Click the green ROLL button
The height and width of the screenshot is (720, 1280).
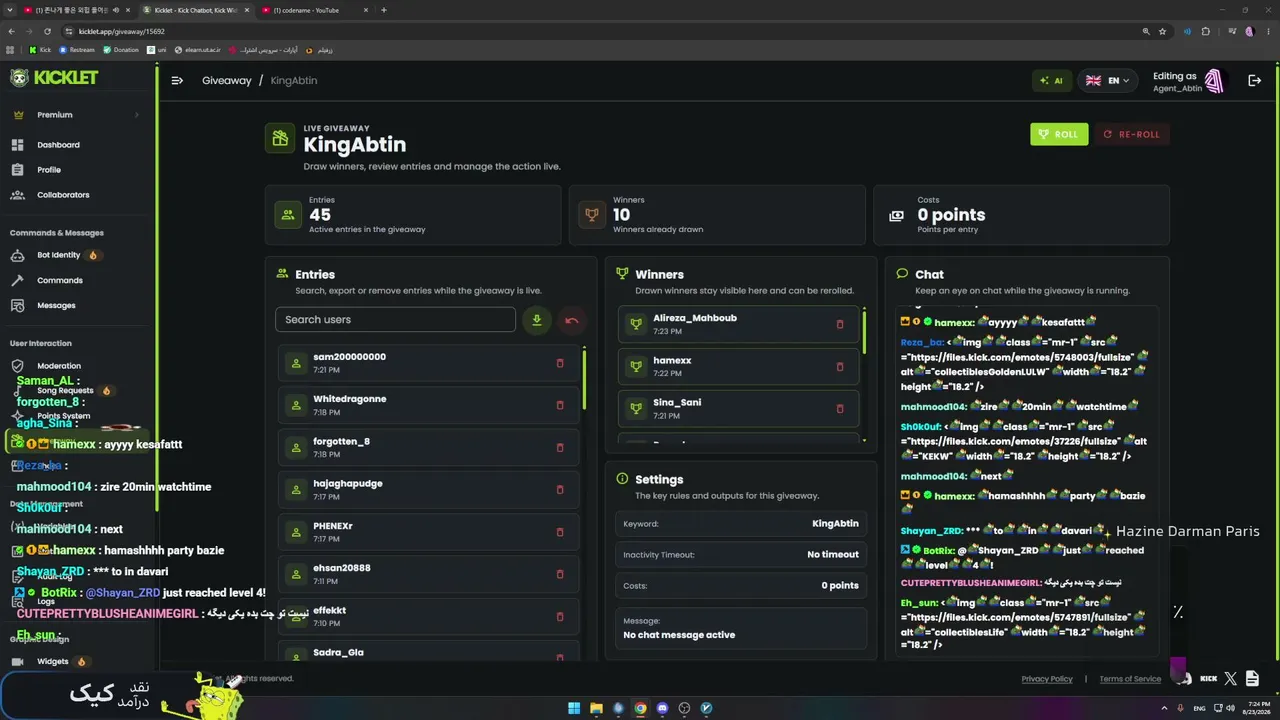1059,134
